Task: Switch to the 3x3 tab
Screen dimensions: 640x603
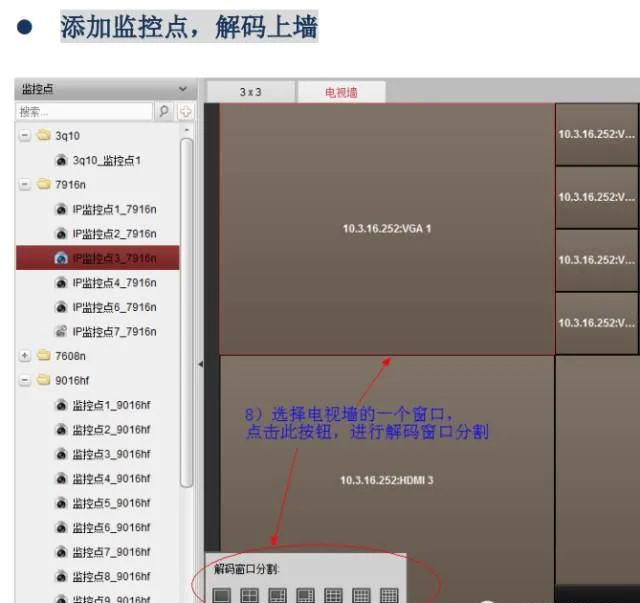Action: pyautogui.click(x=251, y=92)
